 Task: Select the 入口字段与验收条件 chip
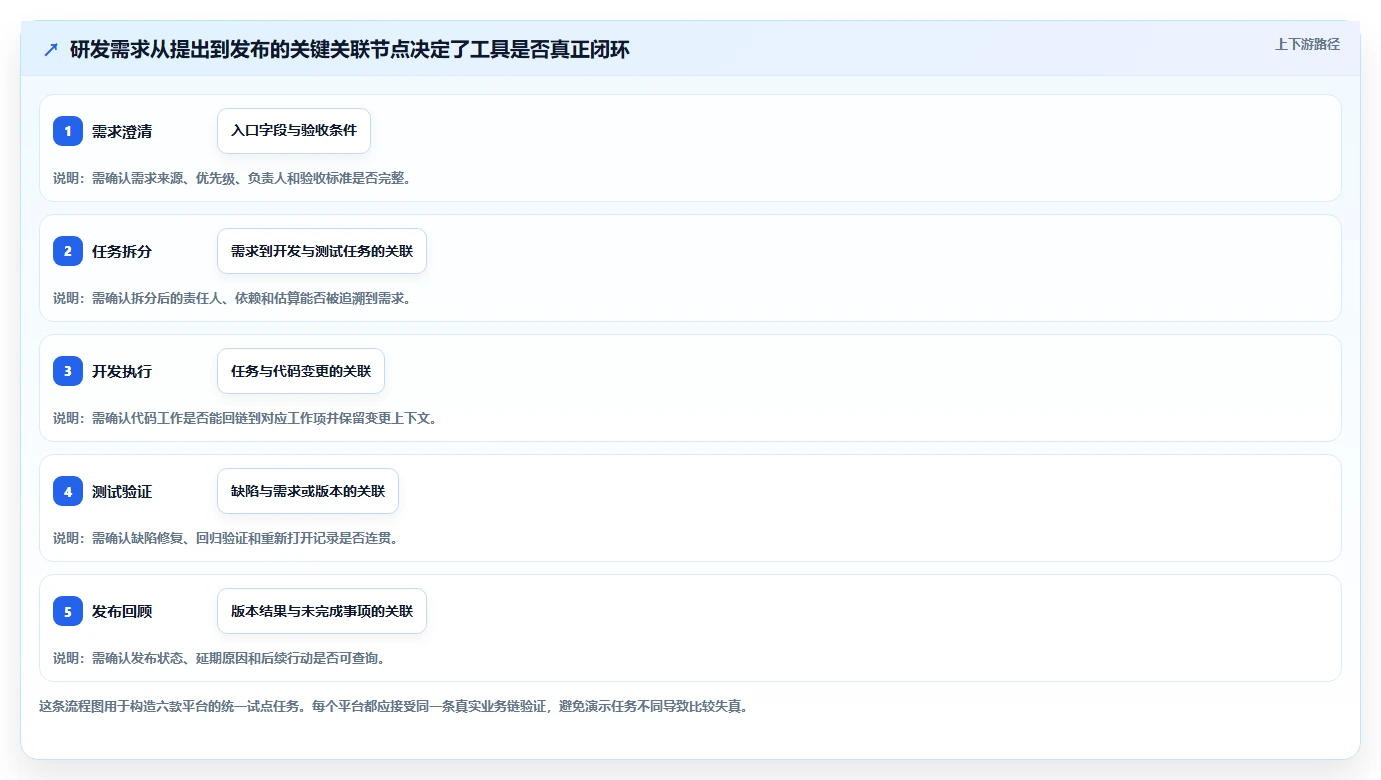[294, 131]
